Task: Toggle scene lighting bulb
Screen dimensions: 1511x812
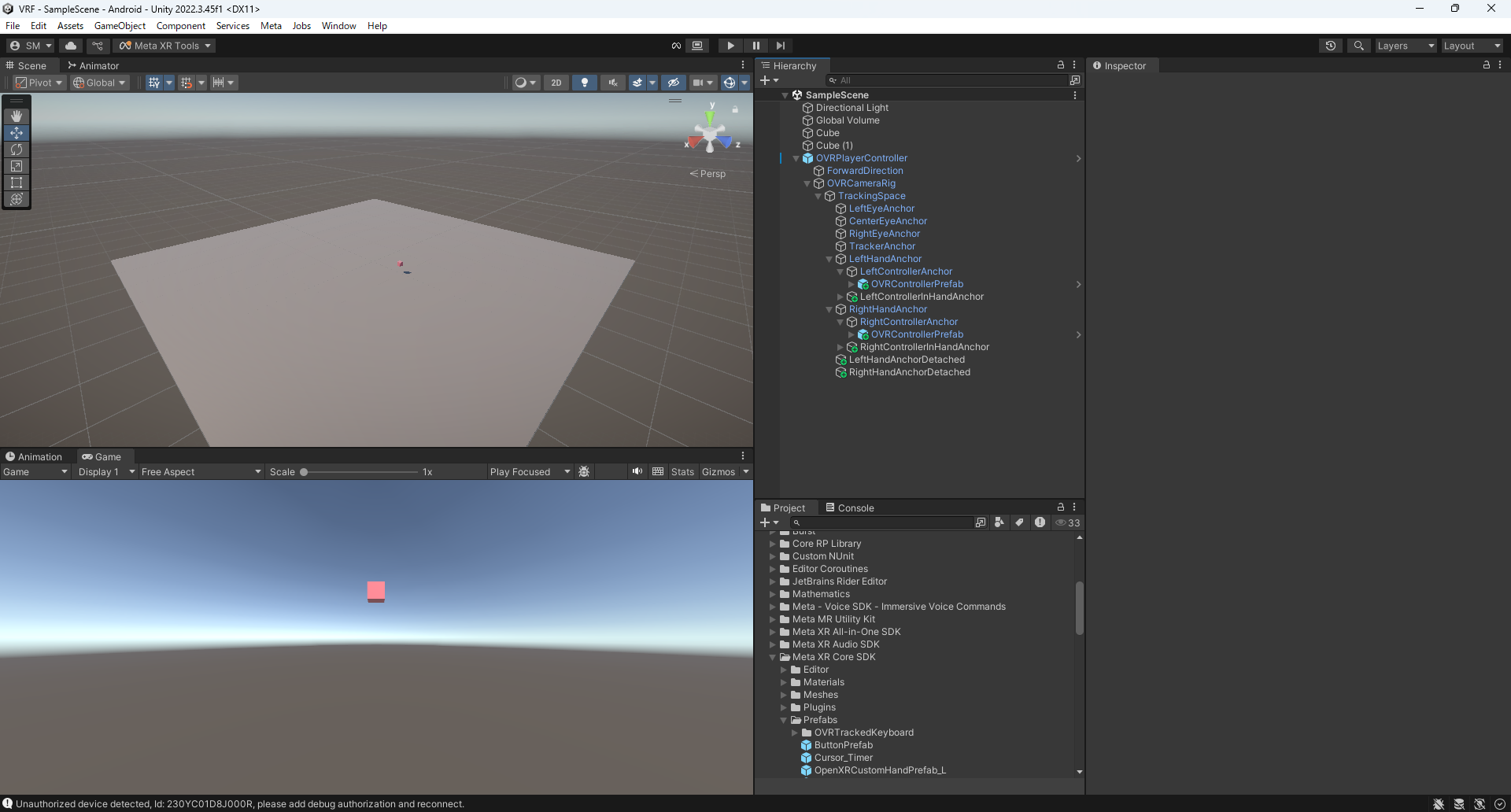Action: (584, 83)
